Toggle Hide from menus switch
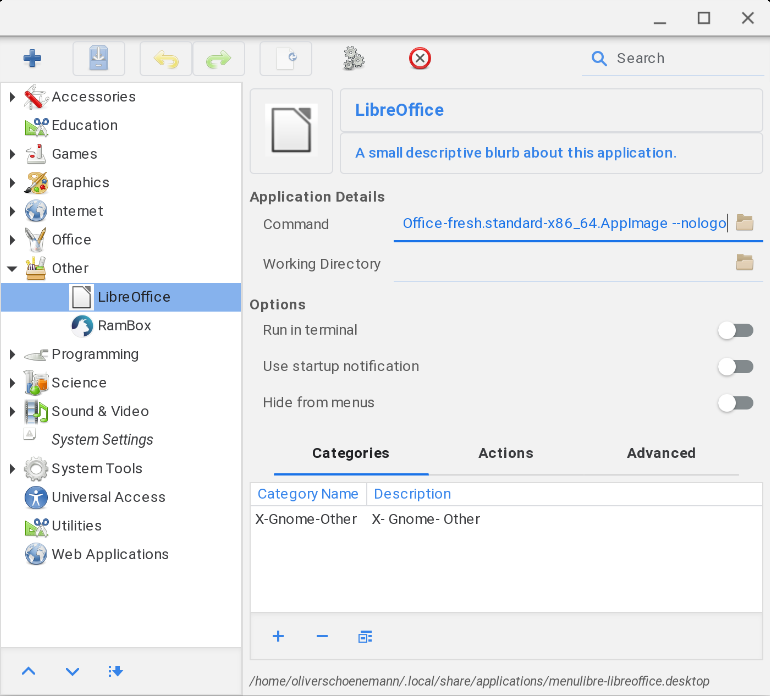 pyautogui.click(x=735, y=403)
